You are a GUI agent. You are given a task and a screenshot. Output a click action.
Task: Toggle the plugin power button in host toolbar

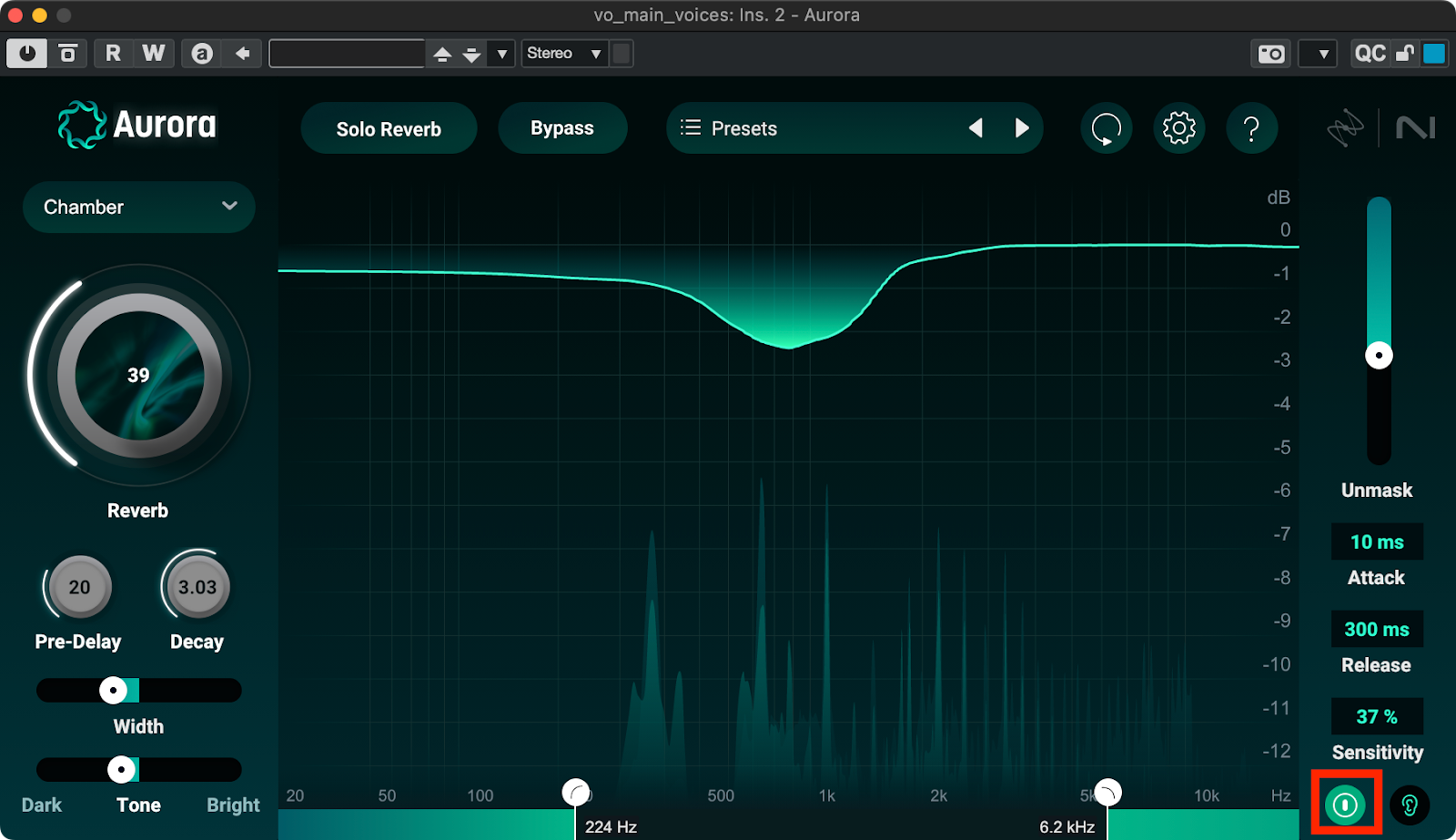point(27,54)
